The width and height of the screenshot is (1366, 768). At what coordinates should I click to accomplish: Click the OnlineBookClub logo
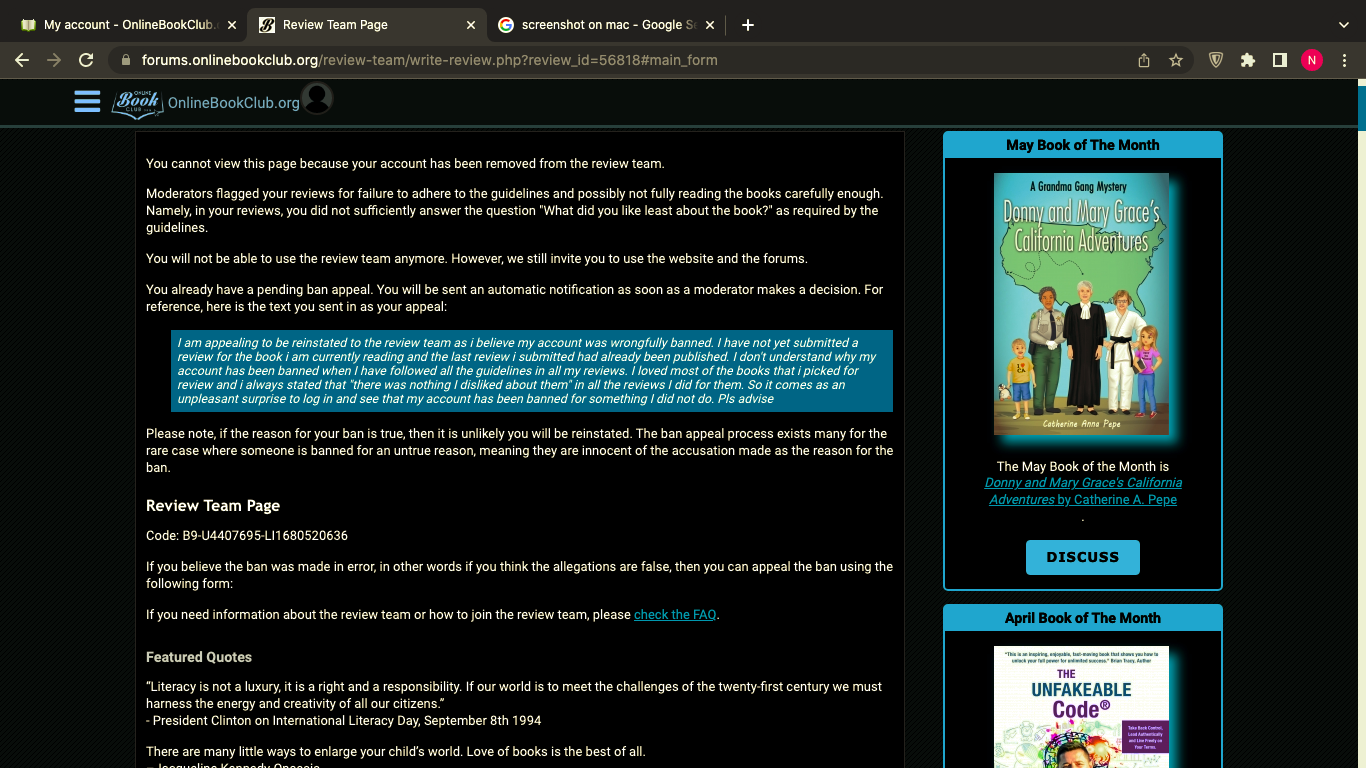tap(137, 102)
